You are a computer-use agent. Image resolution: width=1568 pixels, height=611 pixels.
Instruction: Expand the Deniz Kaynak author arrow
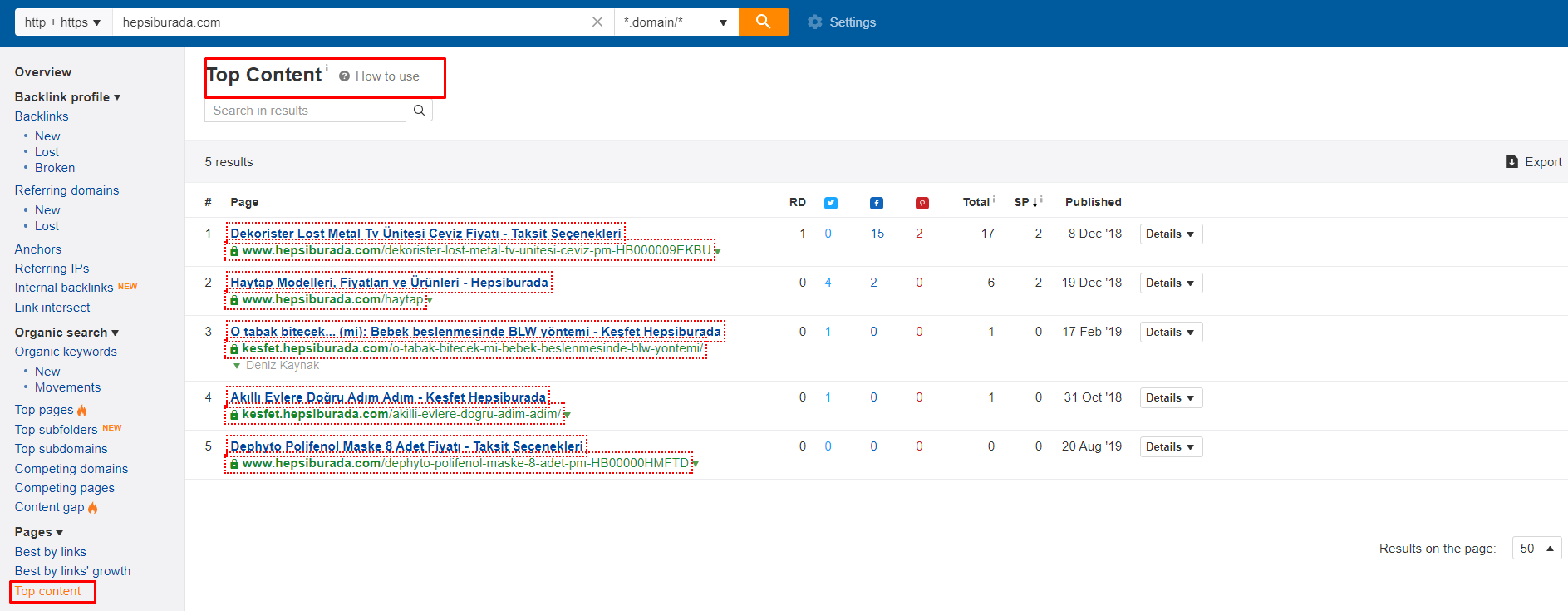pyautogui.click(x=237, y=366)
